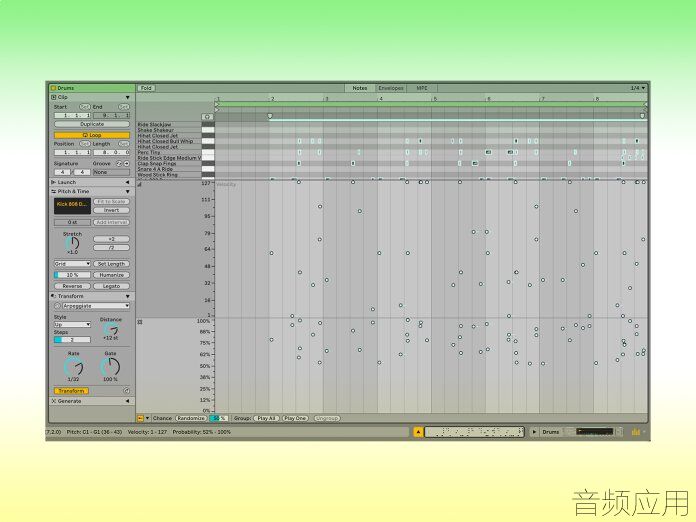
Task: Click the Invert button
Action: [x=111, y=210]
